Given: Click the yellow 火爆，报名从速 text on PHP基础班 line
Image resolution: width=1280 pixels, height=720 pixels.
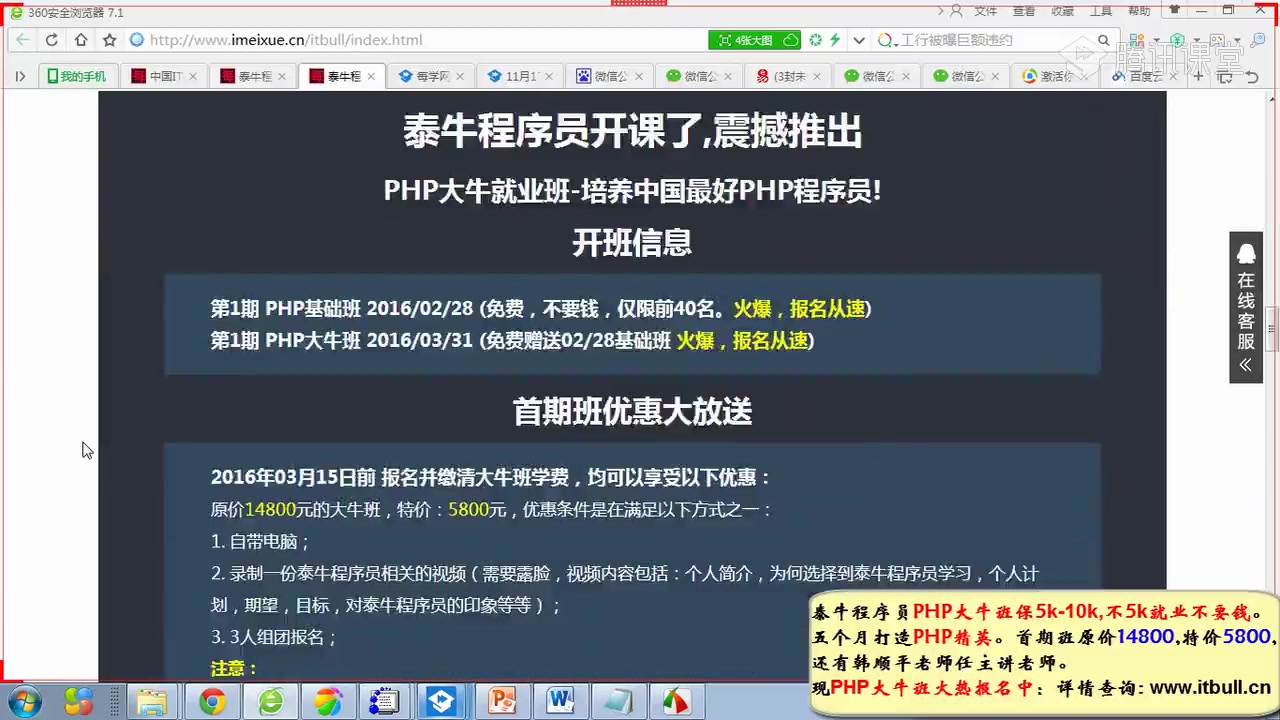Looking at the screenshot, I should pos(799,308).
